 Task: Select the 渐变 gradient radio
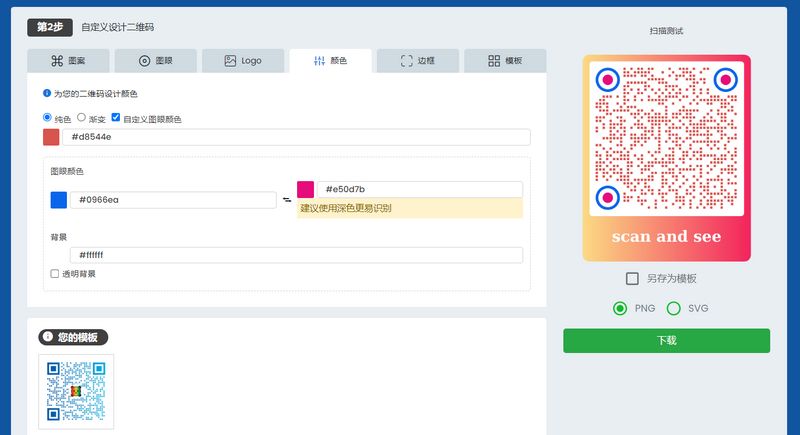click(x=81, y=117)
